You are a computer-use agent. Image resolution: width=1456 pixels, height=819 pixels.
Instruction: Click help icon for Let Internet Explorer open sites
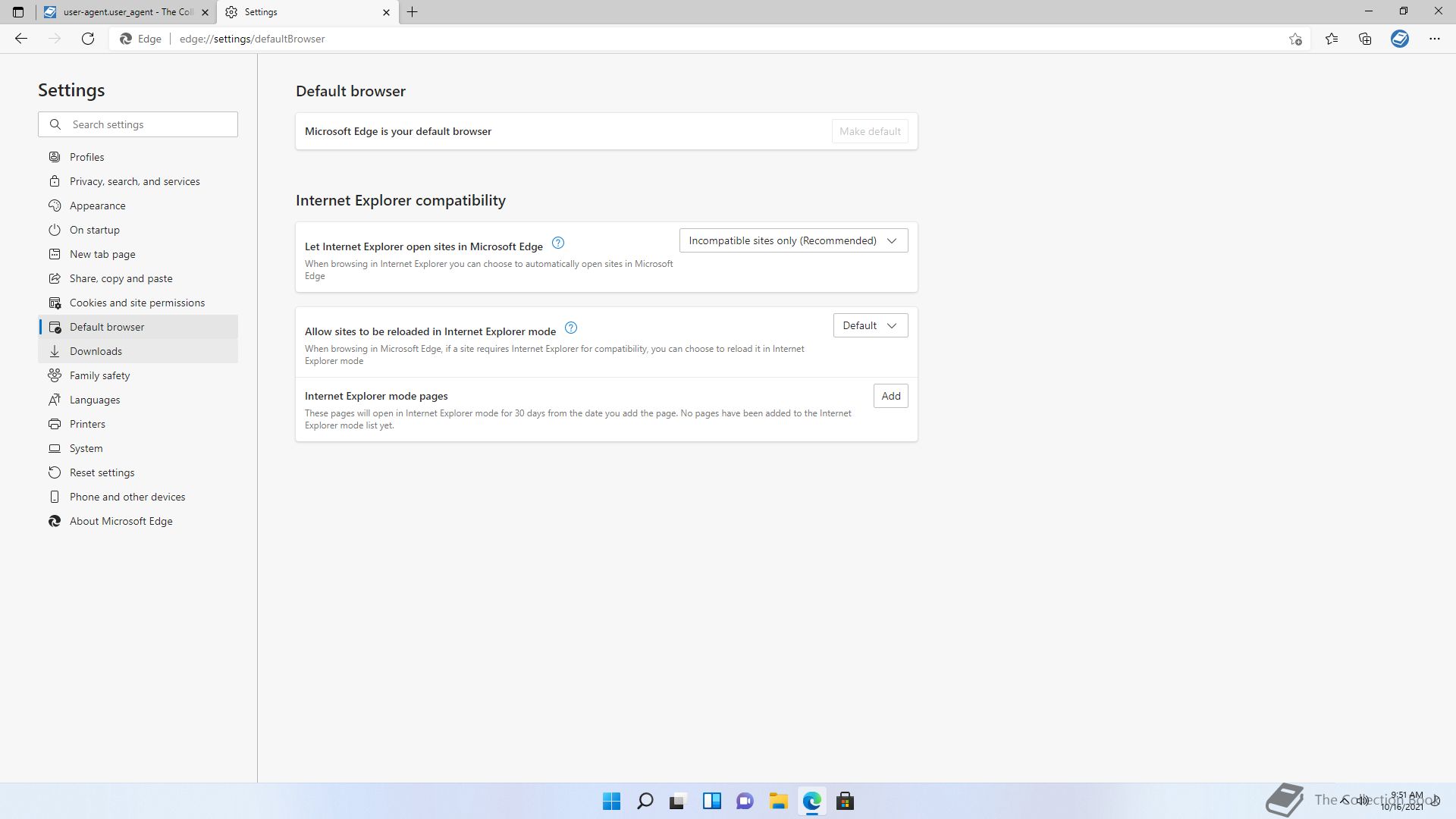coord(558,243)
